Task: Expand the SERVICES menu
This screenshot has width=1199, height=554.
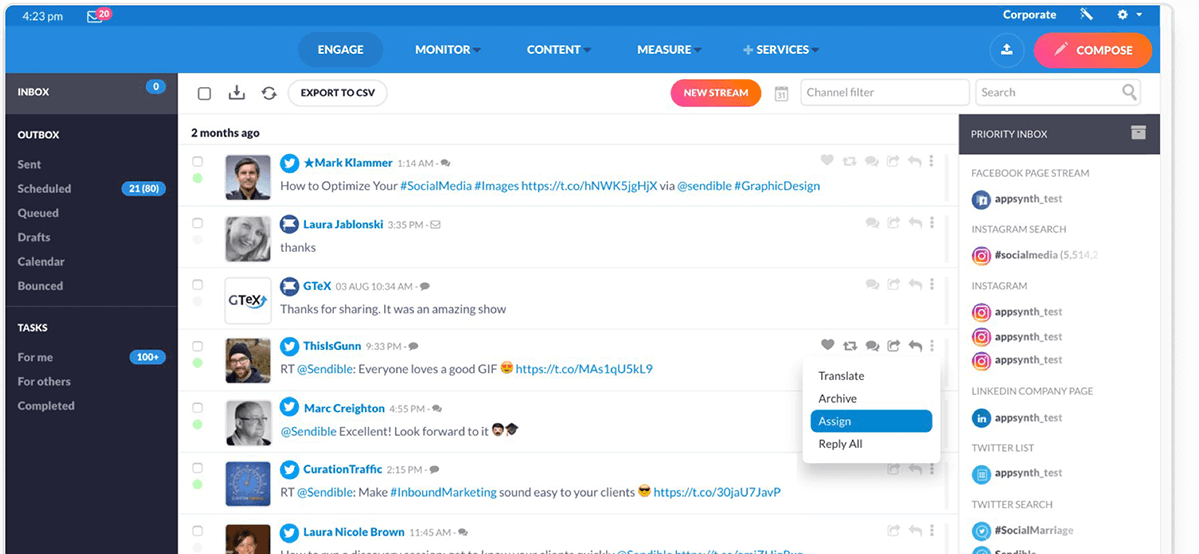Action: 781,50
